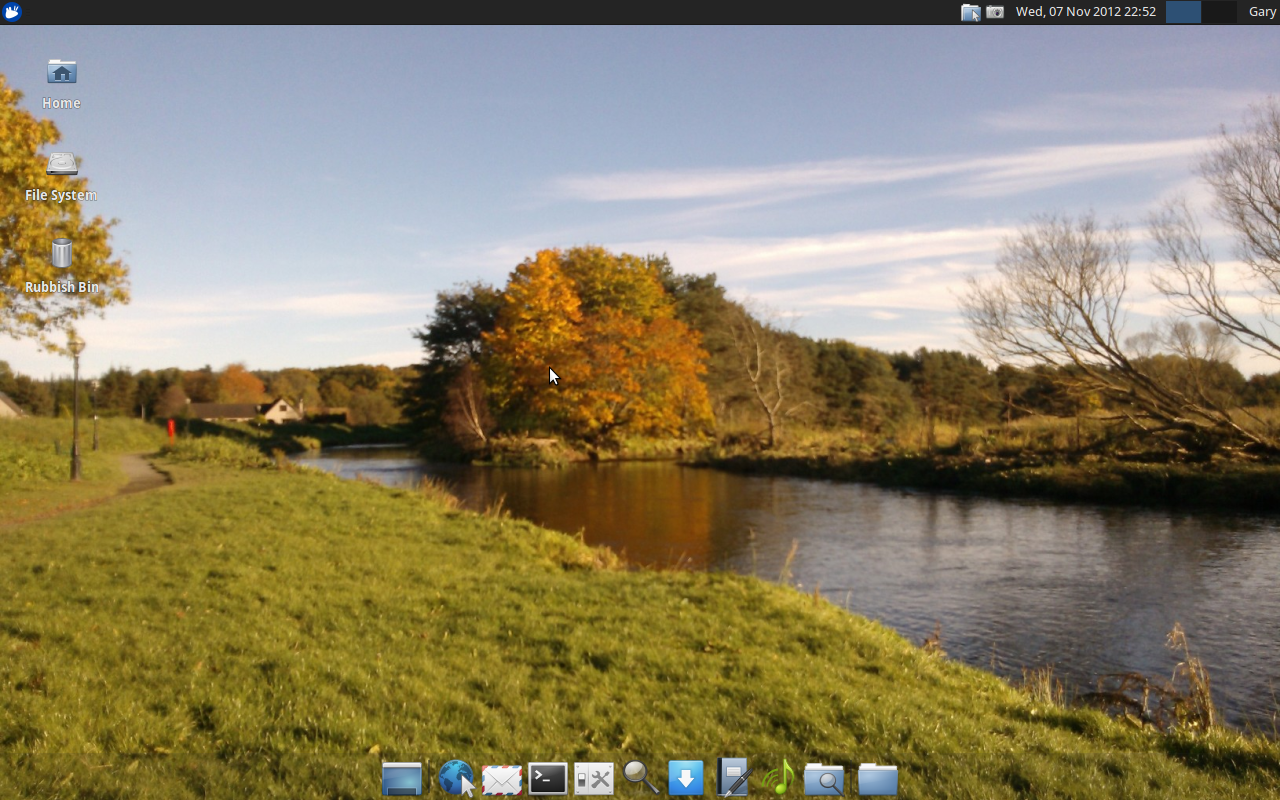Open the mail client envelope icon
The width and height of the screenshot is (1280, 800).
tap(501, 779)
